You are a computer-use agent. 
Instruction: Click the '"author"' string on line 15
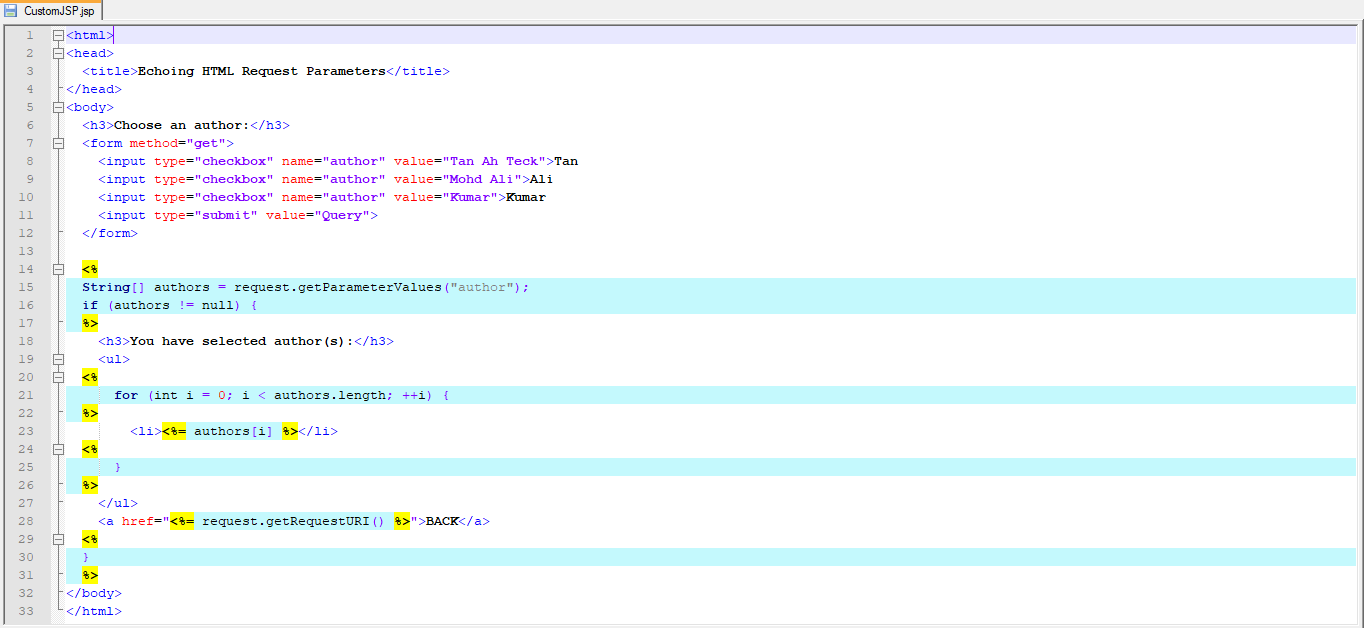482,287
